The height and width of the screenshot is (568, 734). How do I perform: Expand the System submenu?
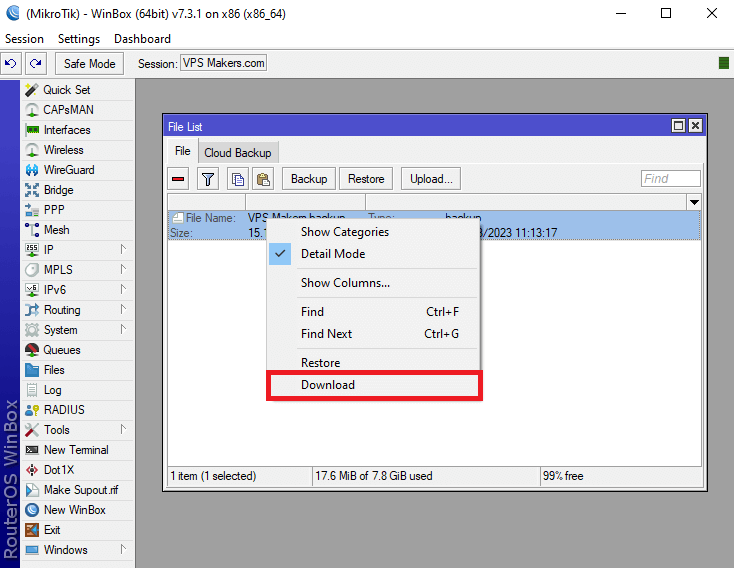coord(123,330)
